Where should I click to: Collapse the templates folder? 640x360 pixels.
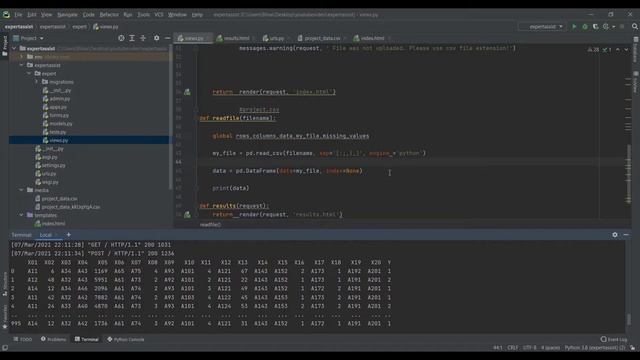tap(22, 215)
